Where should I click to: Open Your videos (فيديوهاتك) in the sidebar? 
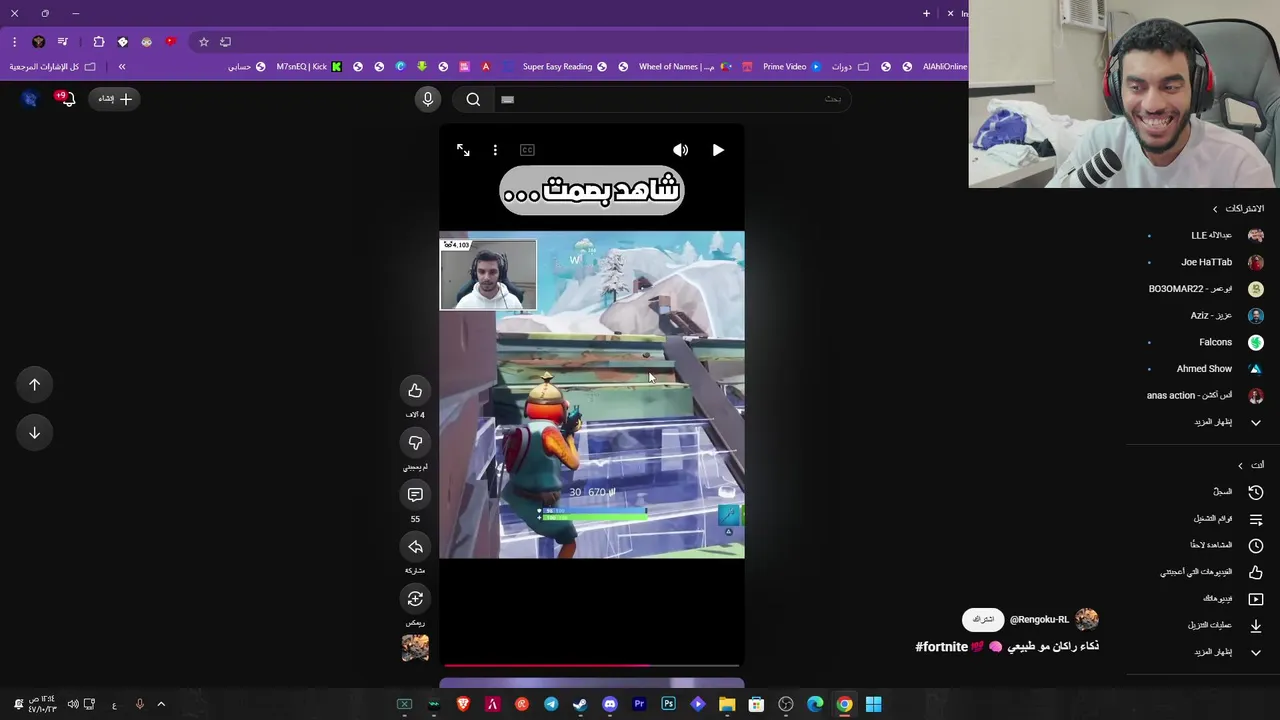click(1232, 599)
